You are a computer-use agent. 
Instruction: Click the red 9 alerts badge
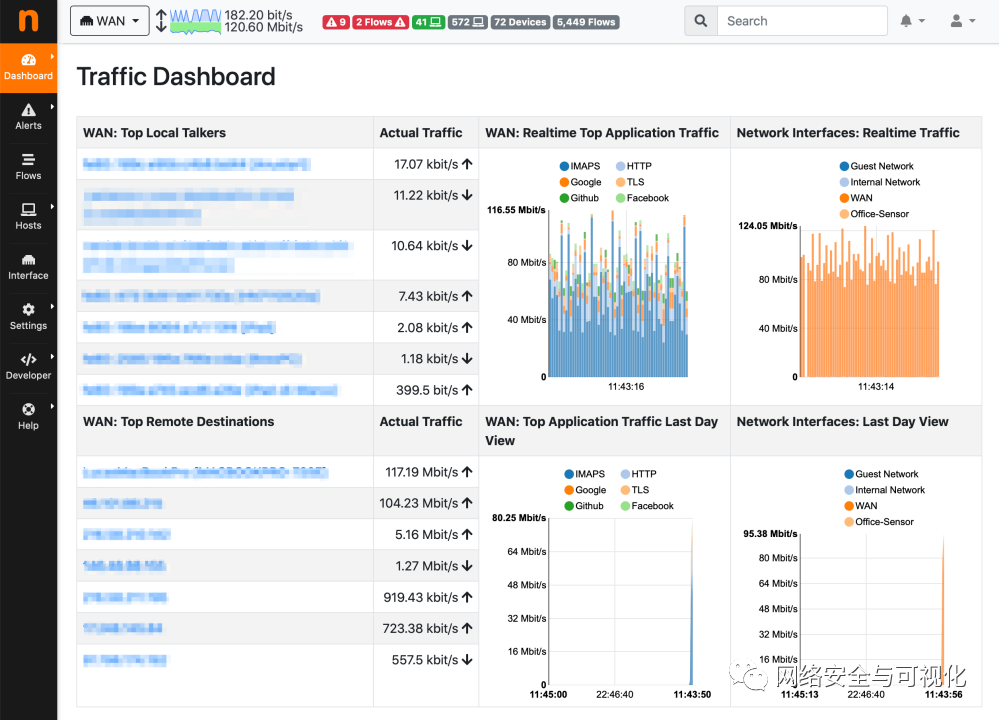pos(336,22)
